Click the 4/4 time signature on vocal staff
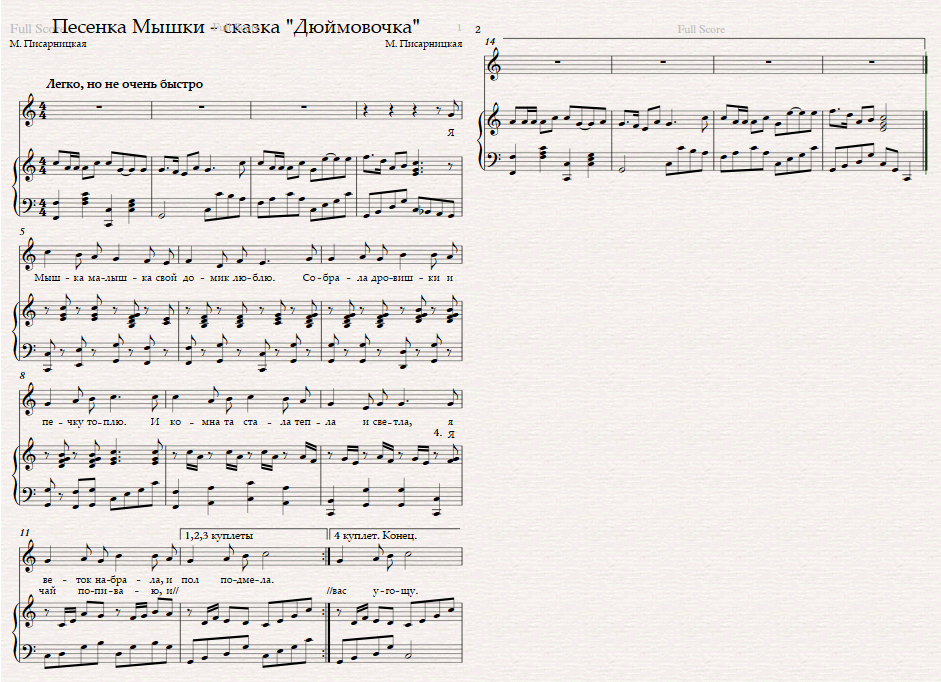This screenshot has height=682, width=941. pos(44,112)
